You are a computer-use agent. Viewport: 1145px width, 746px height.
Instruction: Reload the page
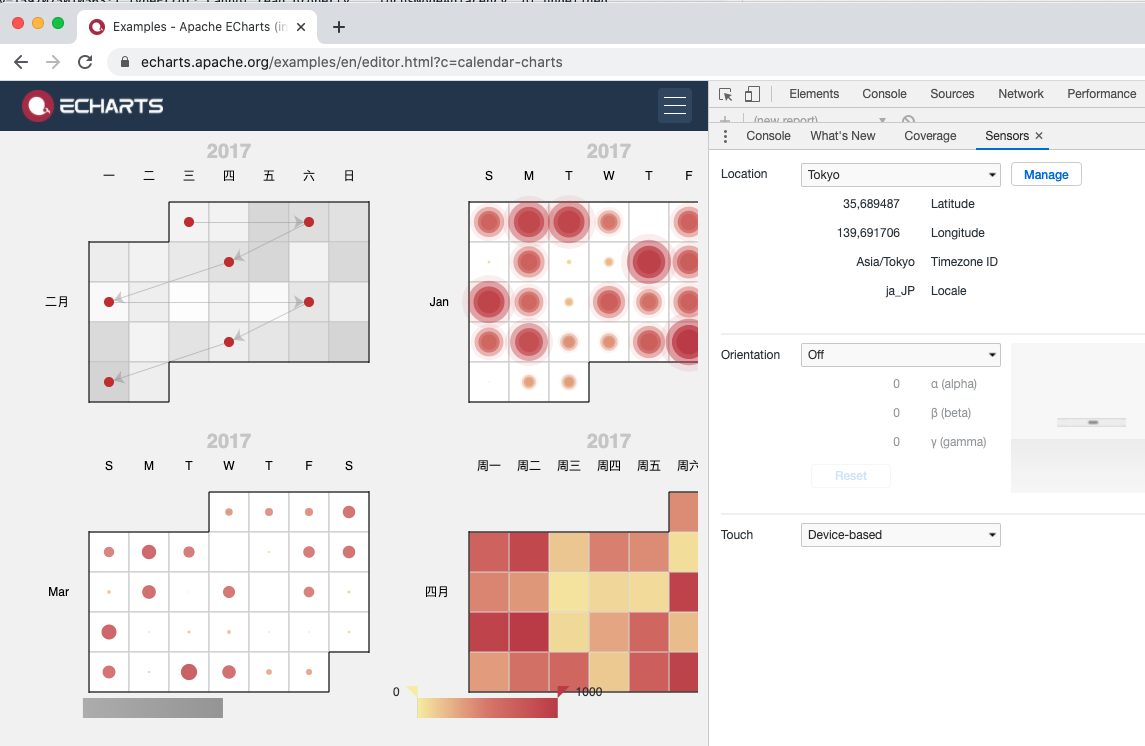click(x=85, y=62)
